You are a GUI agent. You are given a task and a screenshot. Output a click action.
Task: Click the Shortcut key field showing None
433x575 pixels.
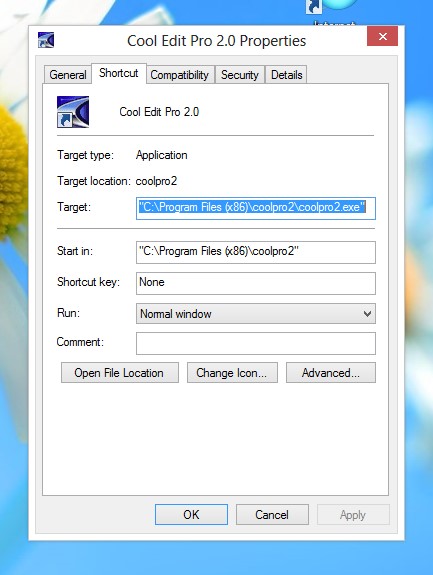(x=256, y=283)
